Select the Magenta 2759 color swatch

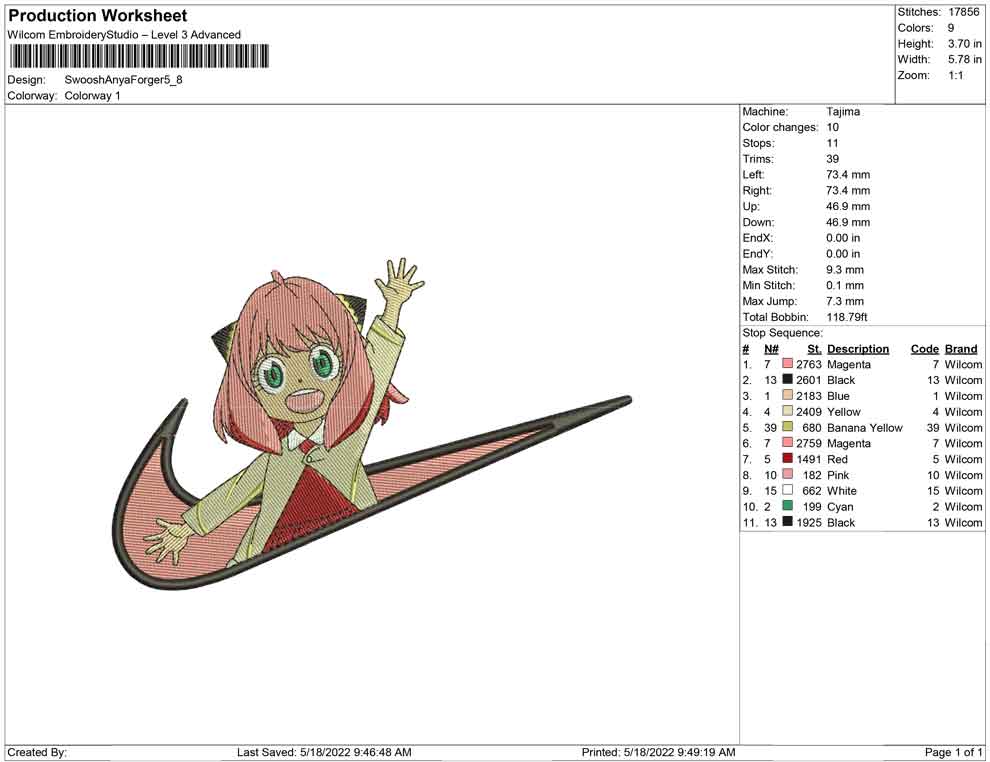tap(787, 443)
